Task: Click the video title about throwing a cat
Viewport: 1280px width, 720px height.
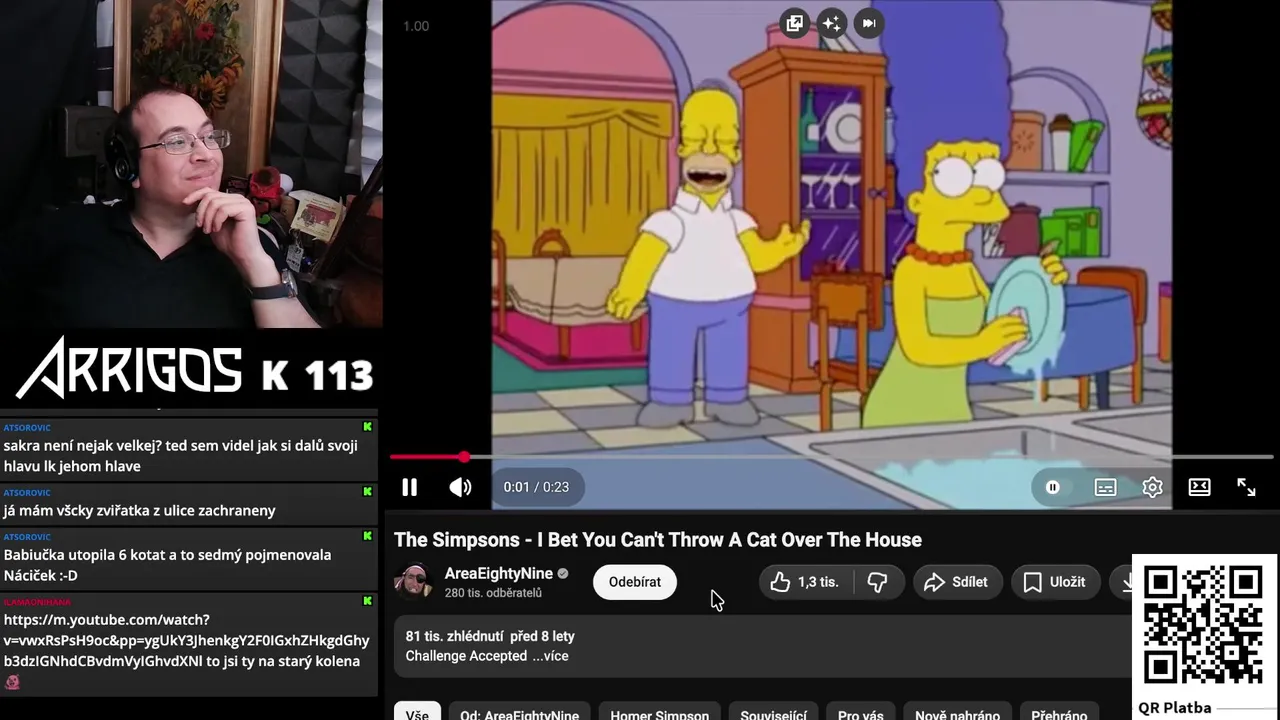Action: pos(658,540)
